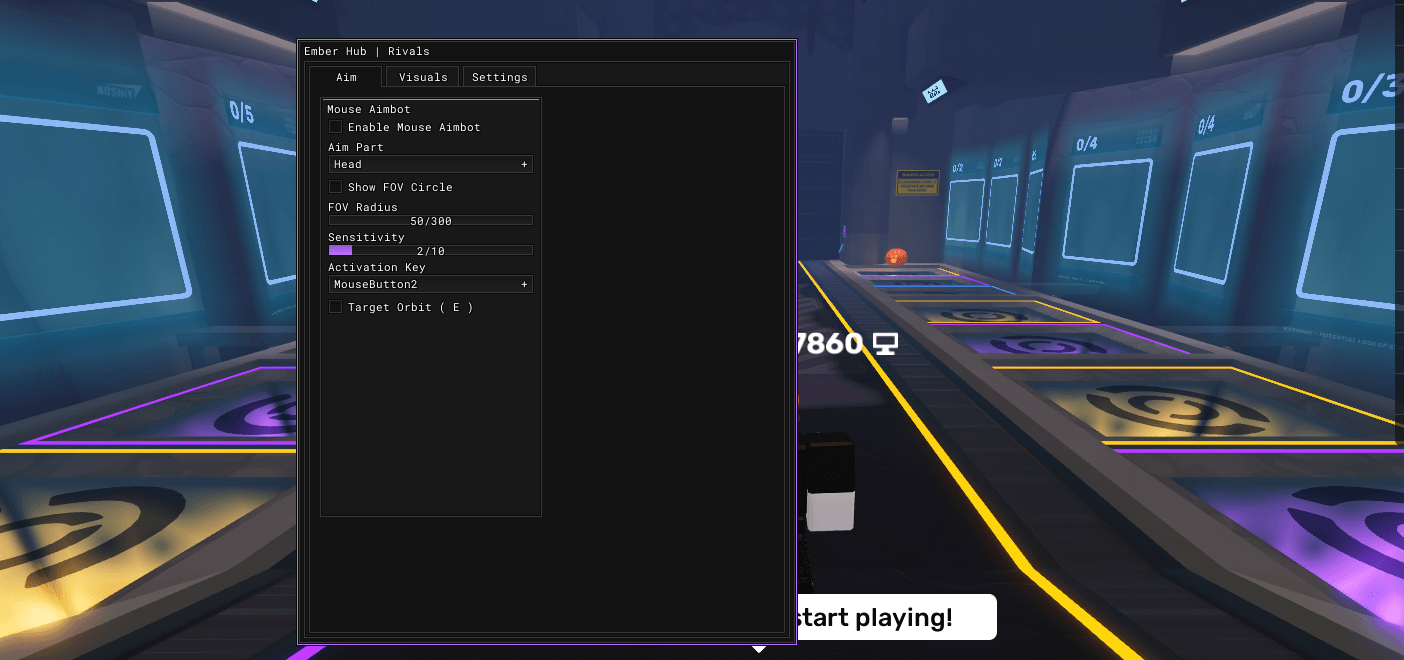Toggle the Show FOV Circle checkbox
This screenshot has width=1404, height=660.
click(336, 187)
